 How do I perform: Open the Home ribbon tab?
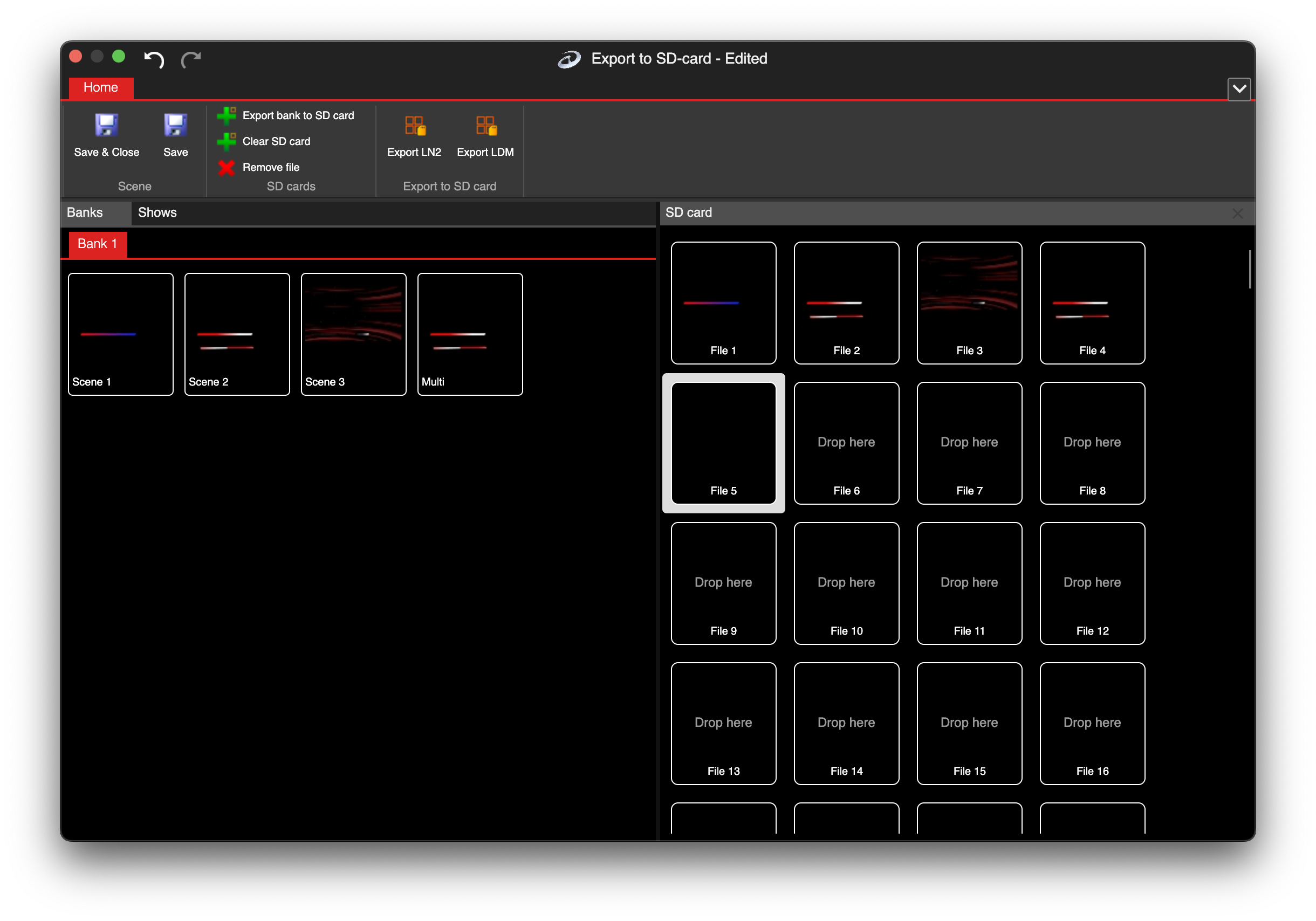pyautogui.click(x=101, y=88)
